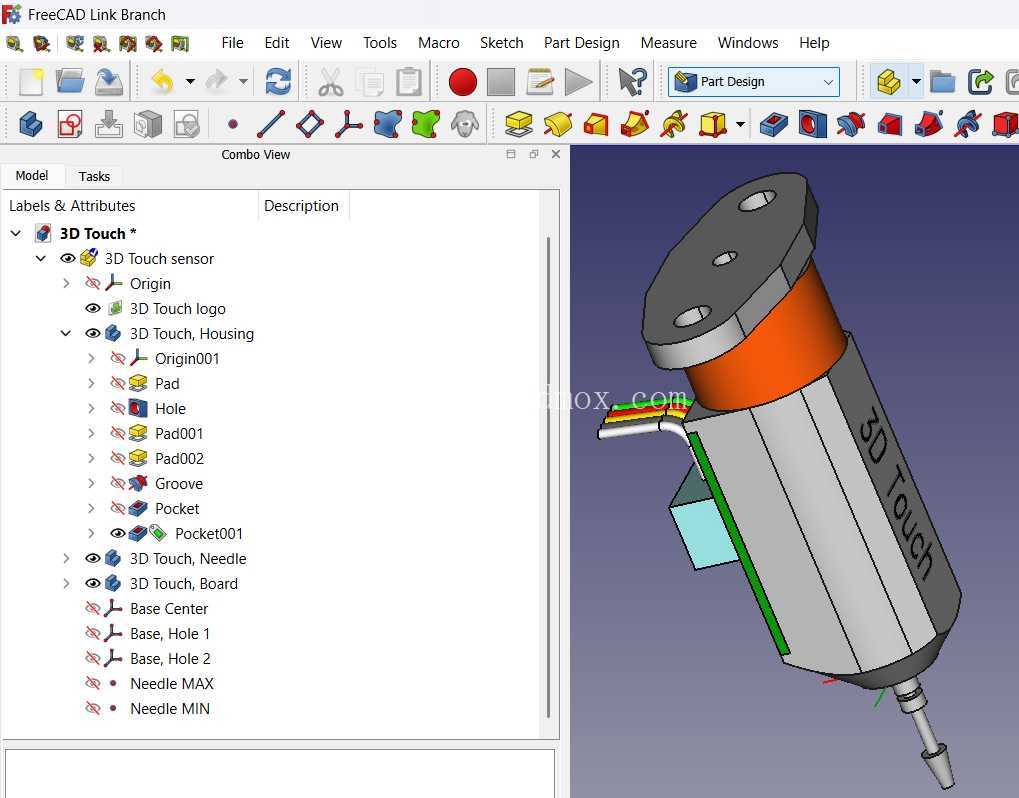Collapse the 3D Touch document tree

click(16, 233)
